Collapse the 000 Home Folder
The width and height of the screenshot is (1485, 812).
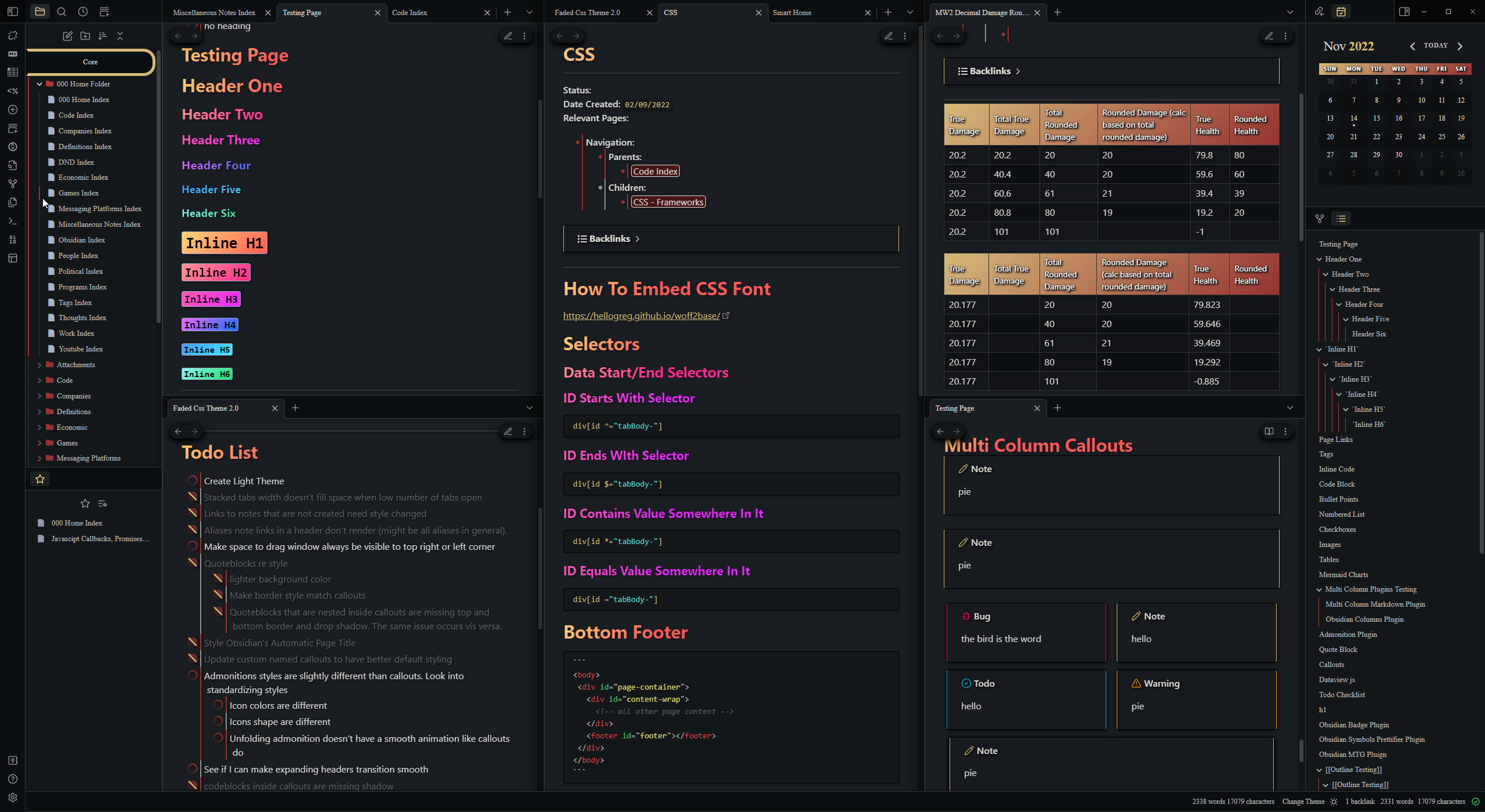tap(39, 84)
